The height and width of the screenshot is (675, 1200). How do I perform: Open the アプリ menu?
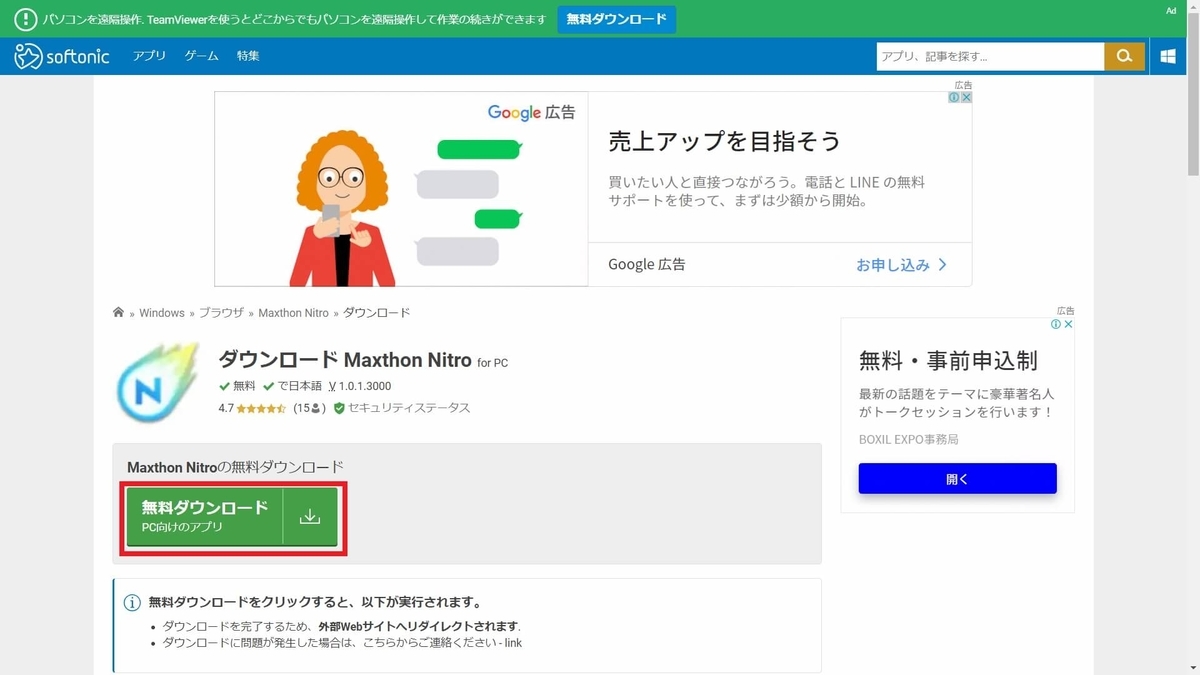[149, 56]
